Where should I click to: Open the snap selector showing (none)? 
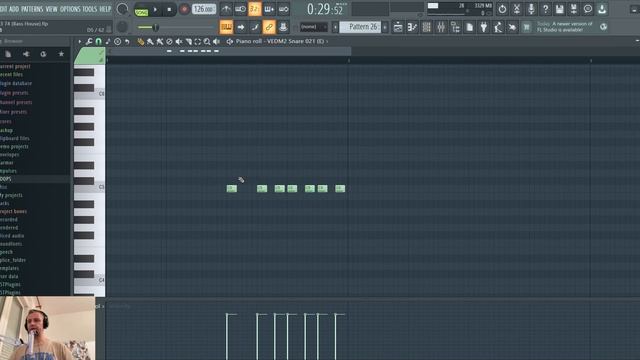(313, 27)
